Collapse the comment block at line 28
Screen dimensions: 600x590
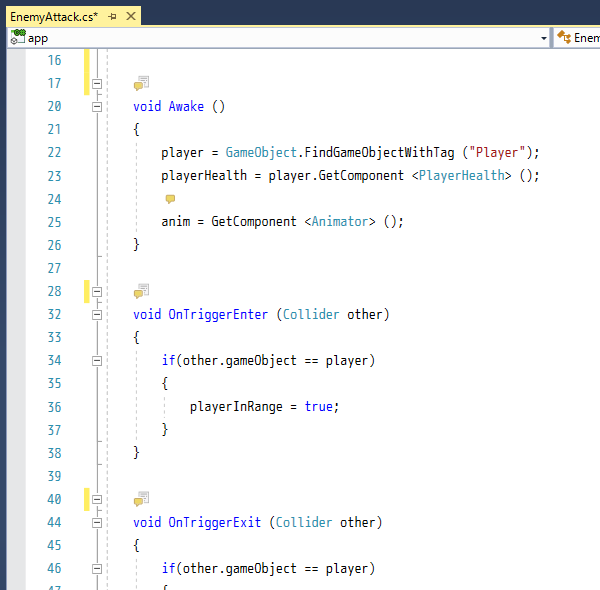(x=97, y=292)
